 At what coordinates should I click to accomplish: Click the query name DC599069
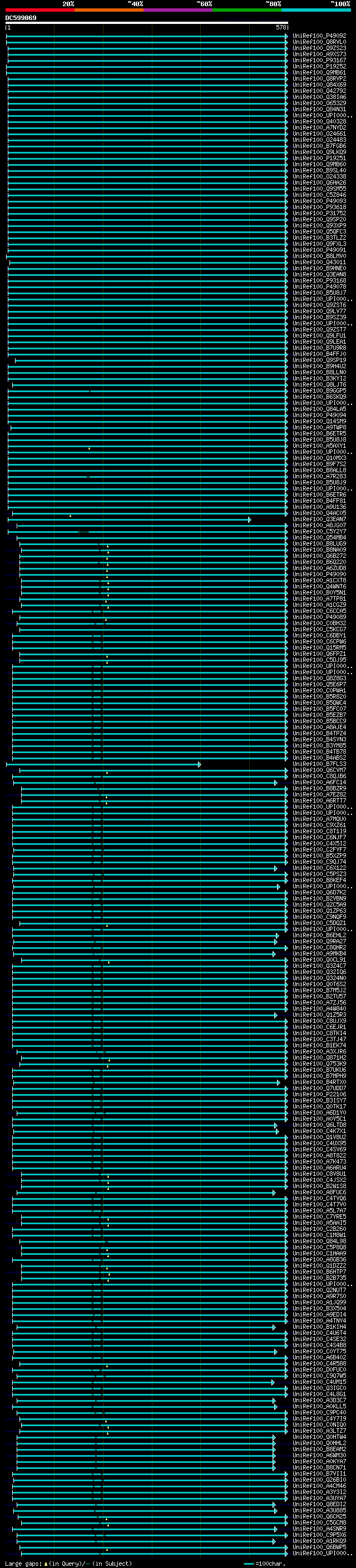(x=21, y=18)
